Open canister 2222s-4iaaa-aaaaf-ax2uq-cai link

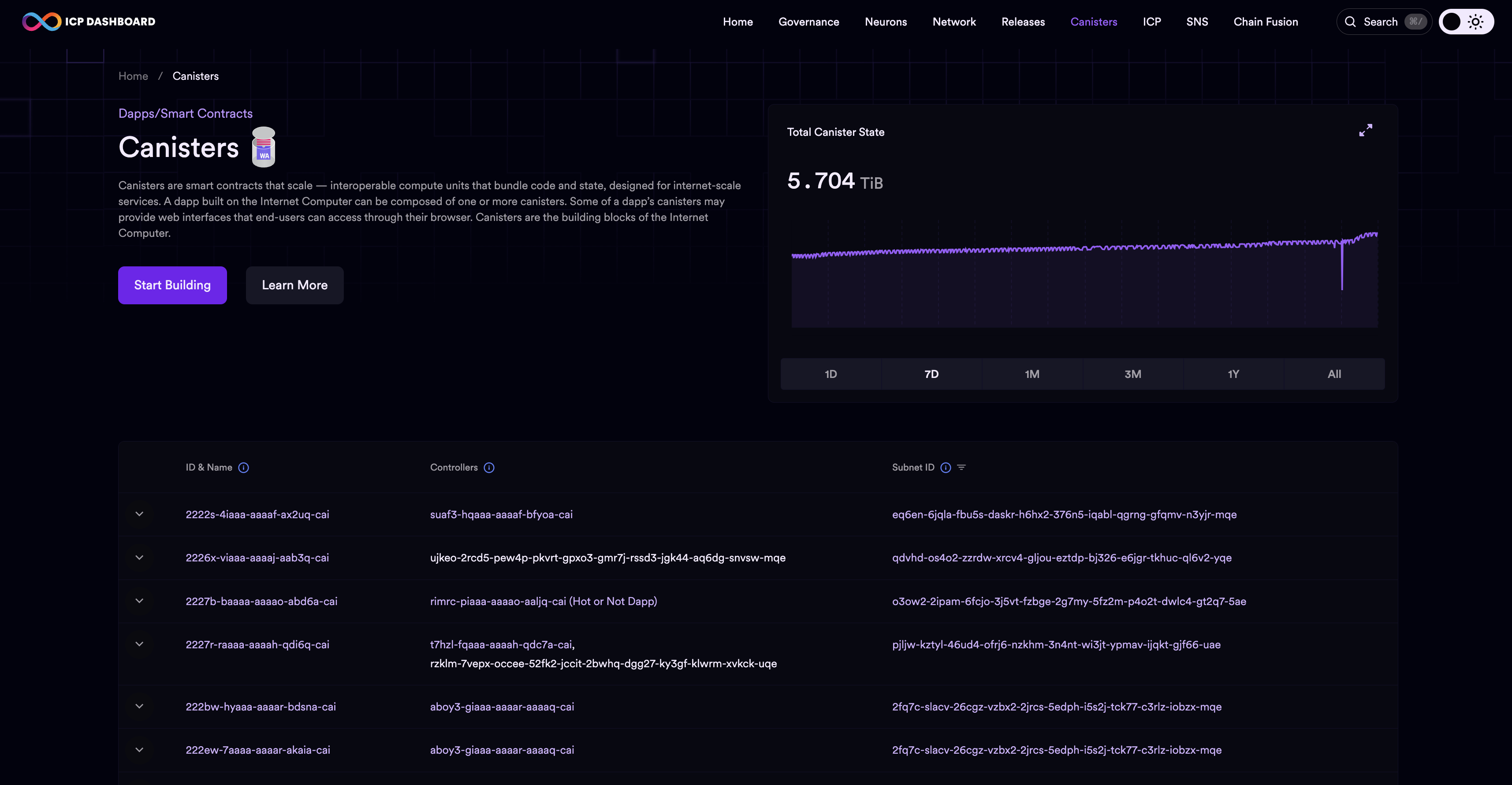pos(257,514)
